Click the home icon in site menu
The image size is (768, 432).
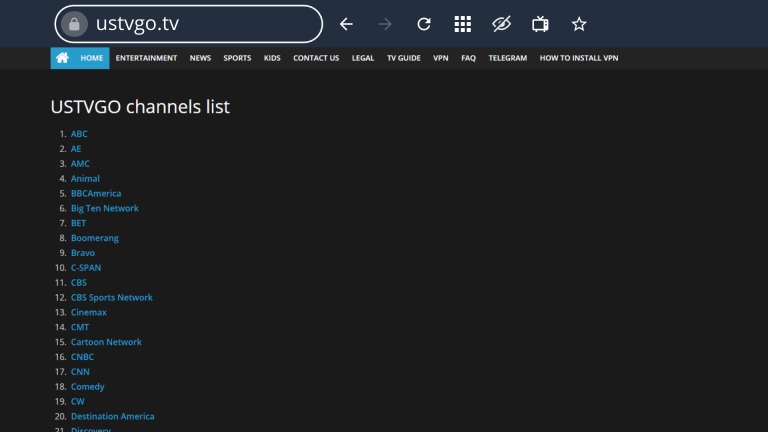pyautogui.click(x=62, y=58)
